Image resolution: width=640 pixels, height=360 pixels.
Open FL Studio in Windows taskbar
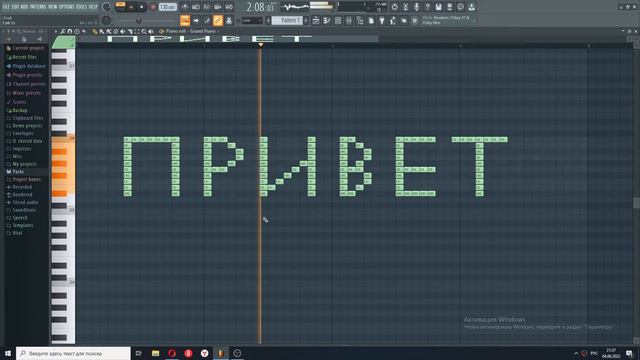221,353
